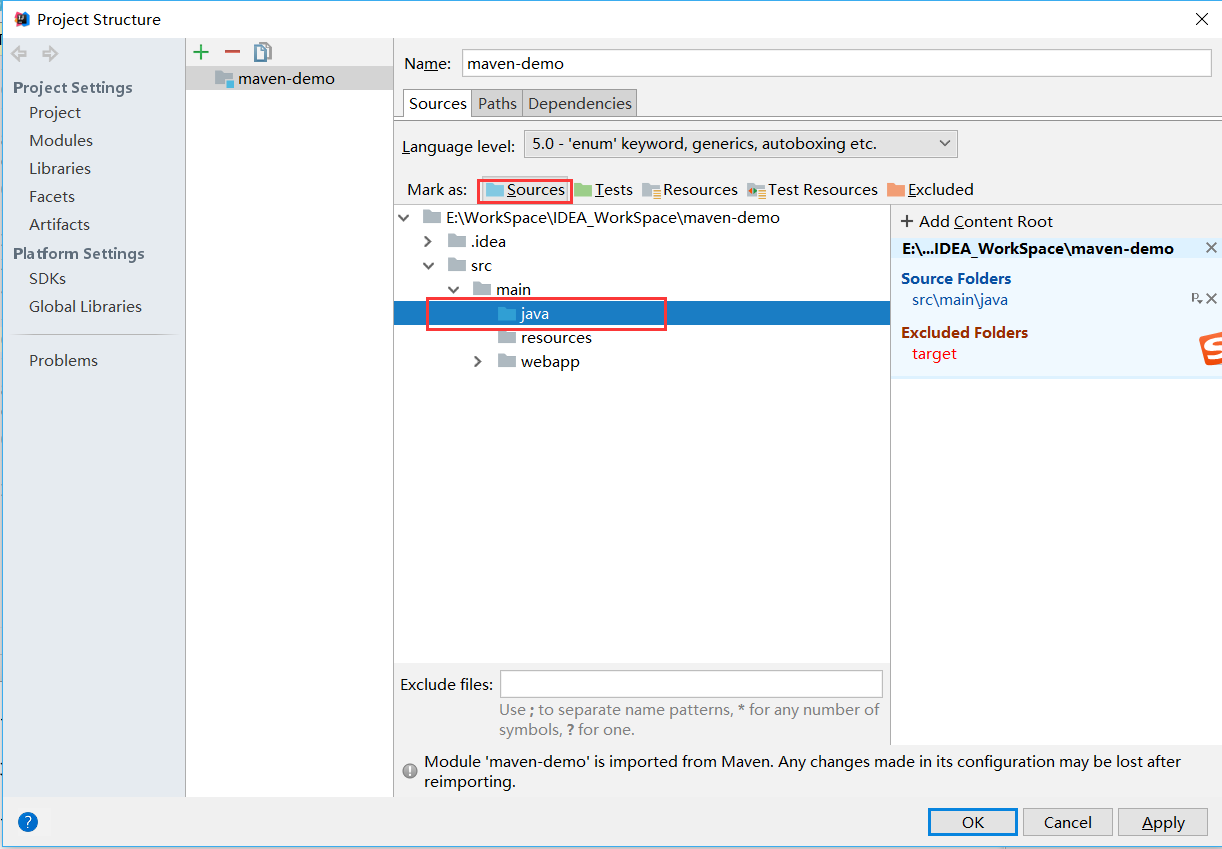Click the IntelliJ icon in the title bar
The height and width of the screenshot is (849, 1222).
[21, 19]
